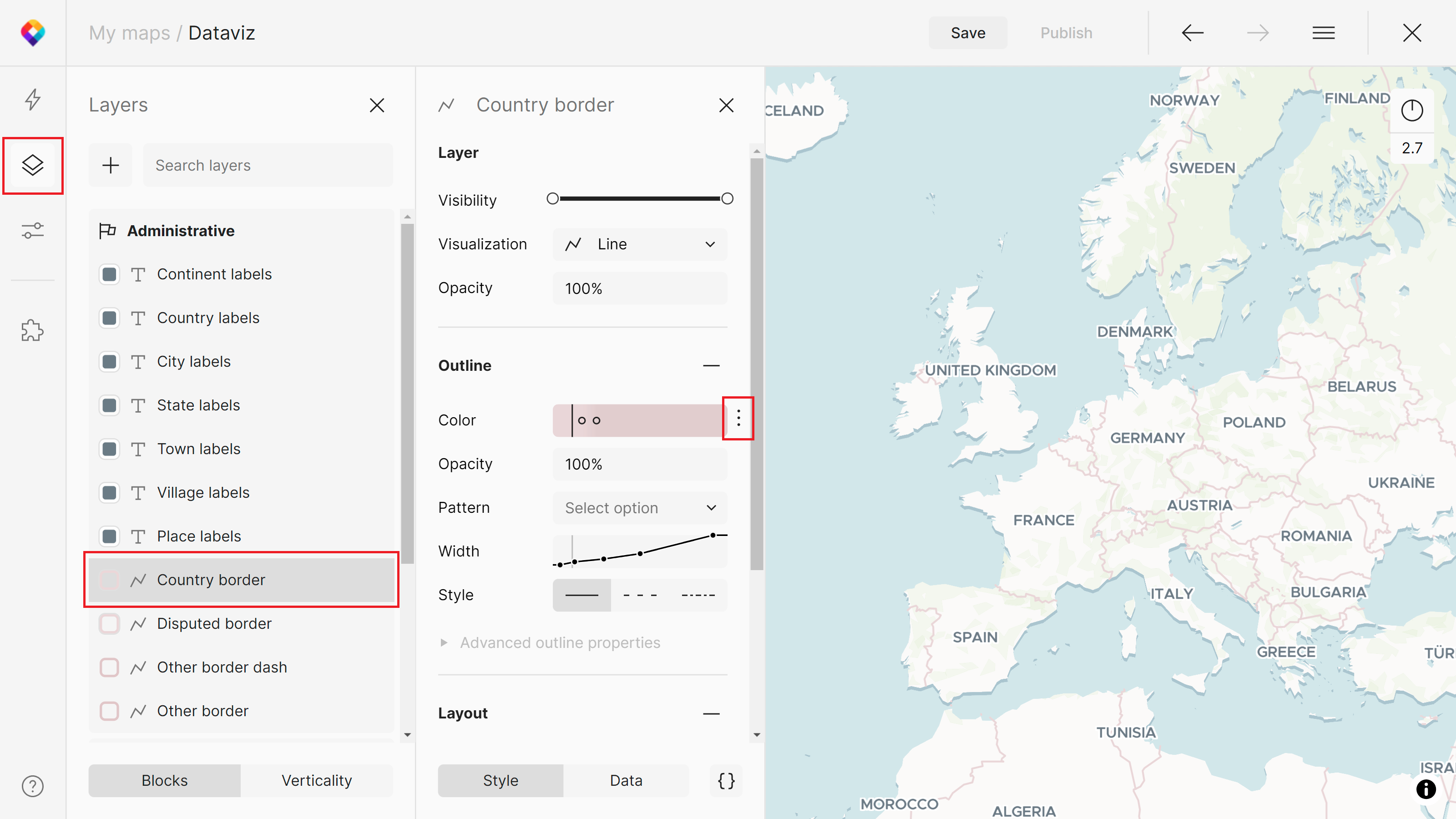
Task: Toggle visibility checkbox for City labels
Action: 109,362
